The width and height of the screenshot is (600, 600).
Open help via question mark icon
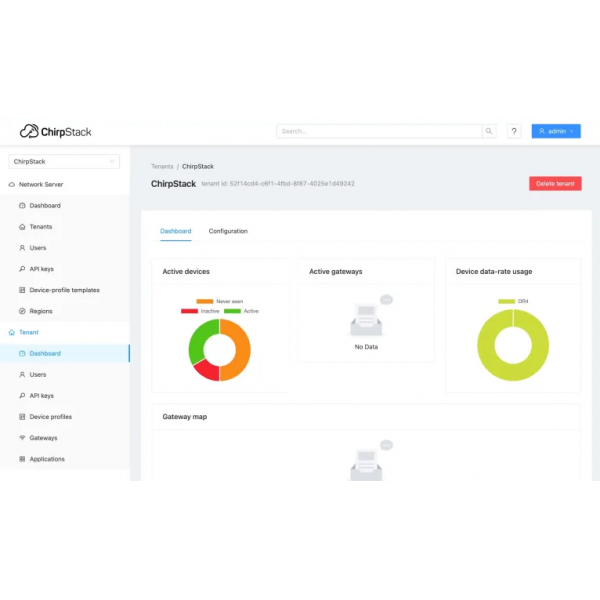[x=514, y=131]
